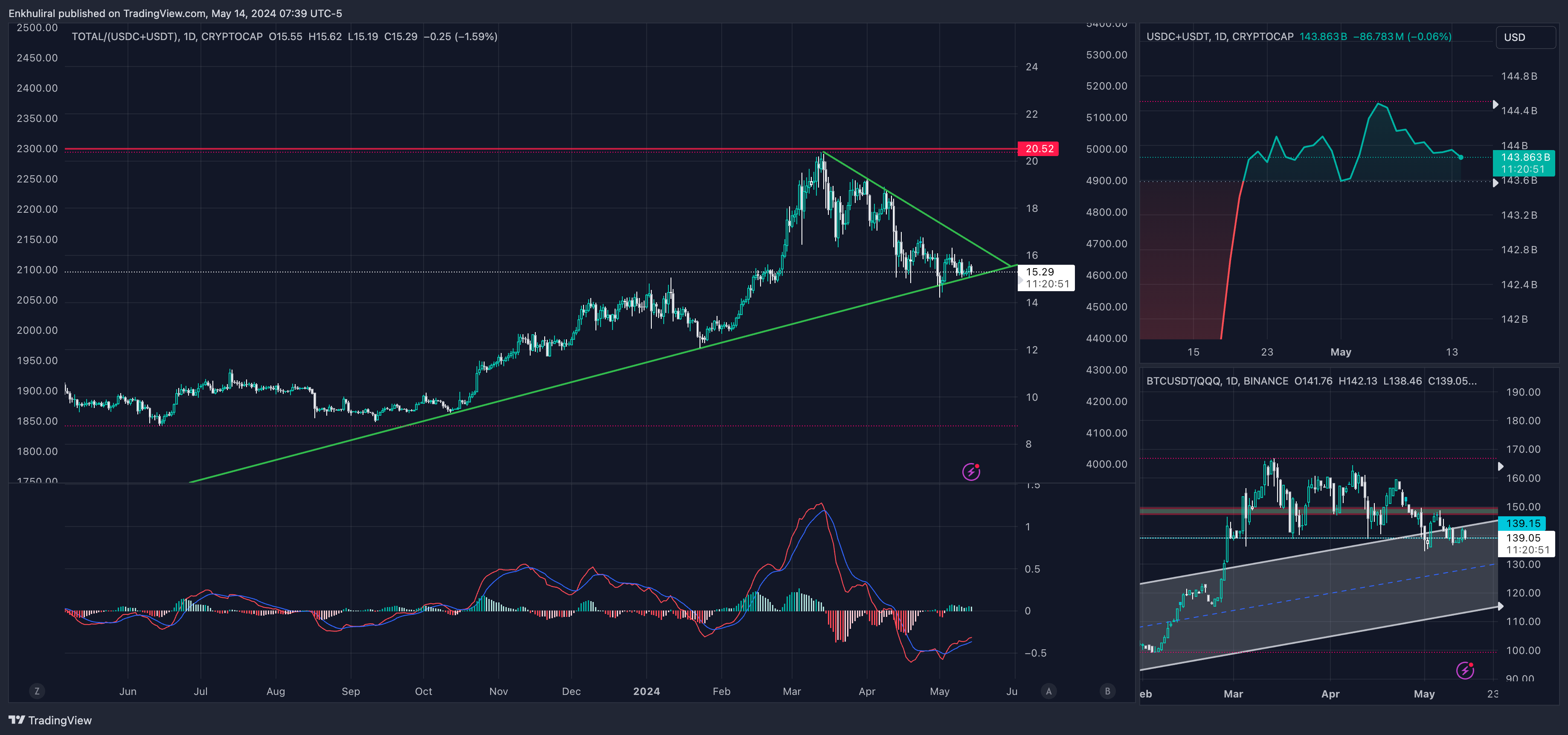Viewport: 1568px width, 735px height.
Task: Click white arrow marker near 143.6 B
Action: tap(1495, 182)
